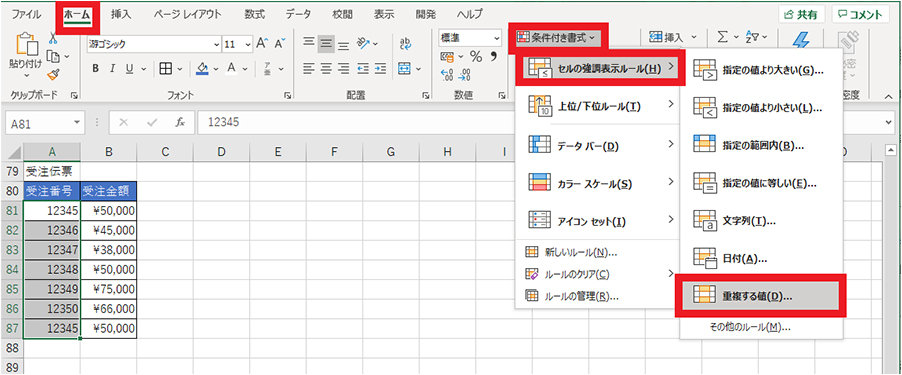Click the 共有 share button
902x375 pixels.
(x=802, y=15)
